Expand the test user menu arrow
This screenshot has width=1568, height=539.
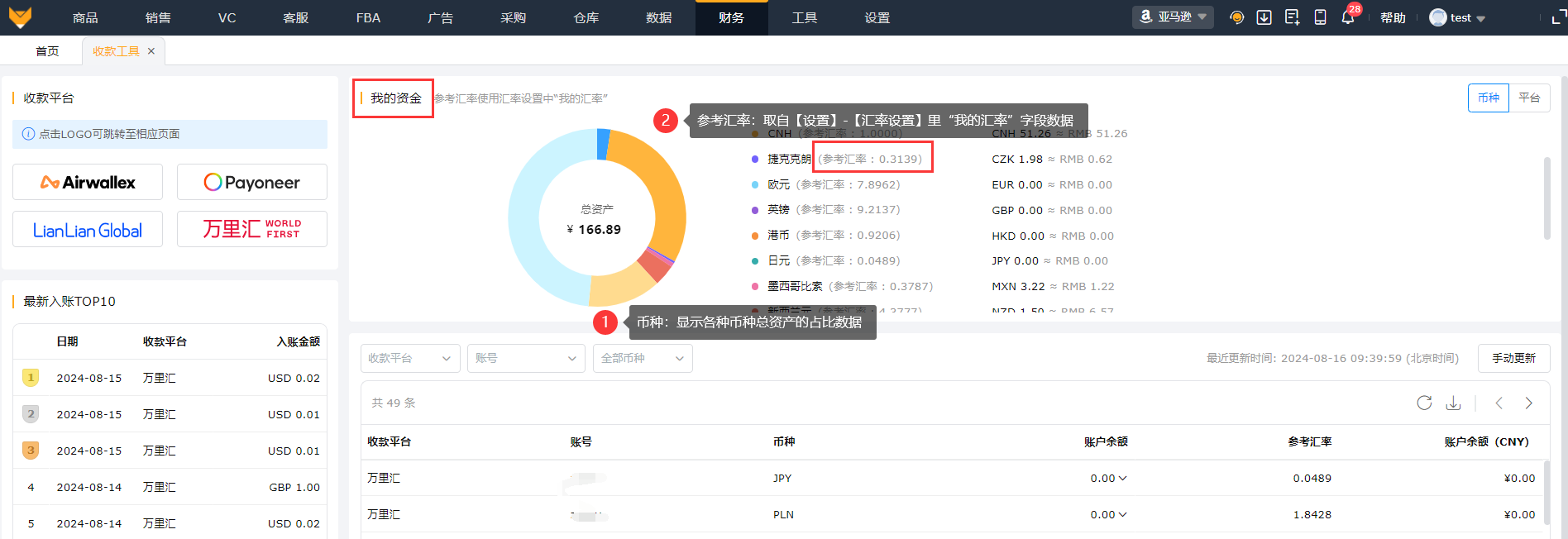1481,18
